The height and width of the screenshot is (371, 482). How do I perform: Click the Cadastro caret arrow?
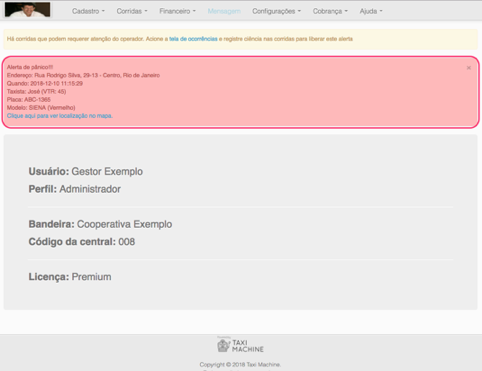103,11
